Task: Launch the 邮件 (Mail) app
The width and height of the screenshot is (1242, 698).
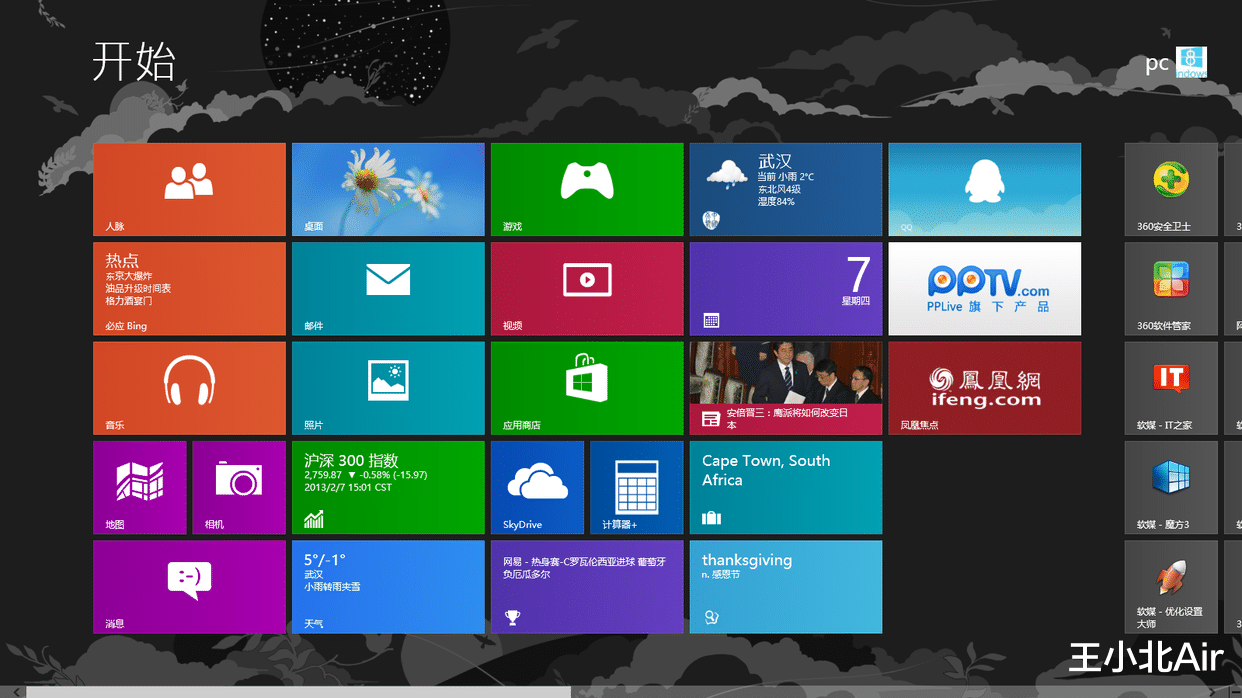Action: click(388, 288)
